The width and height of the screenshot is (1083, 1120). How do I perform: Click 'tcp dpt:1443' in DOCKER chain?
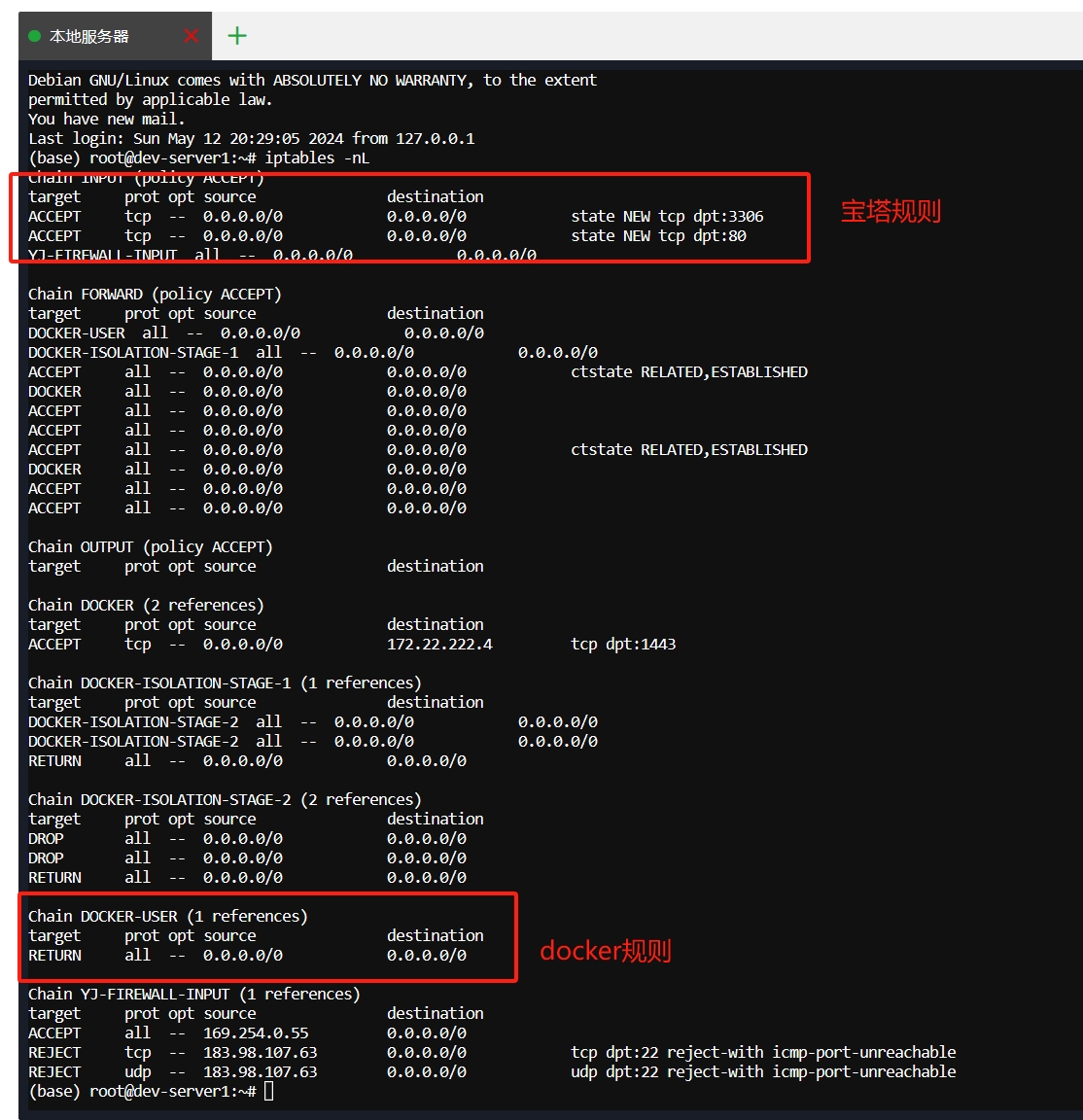click(623, 645)
